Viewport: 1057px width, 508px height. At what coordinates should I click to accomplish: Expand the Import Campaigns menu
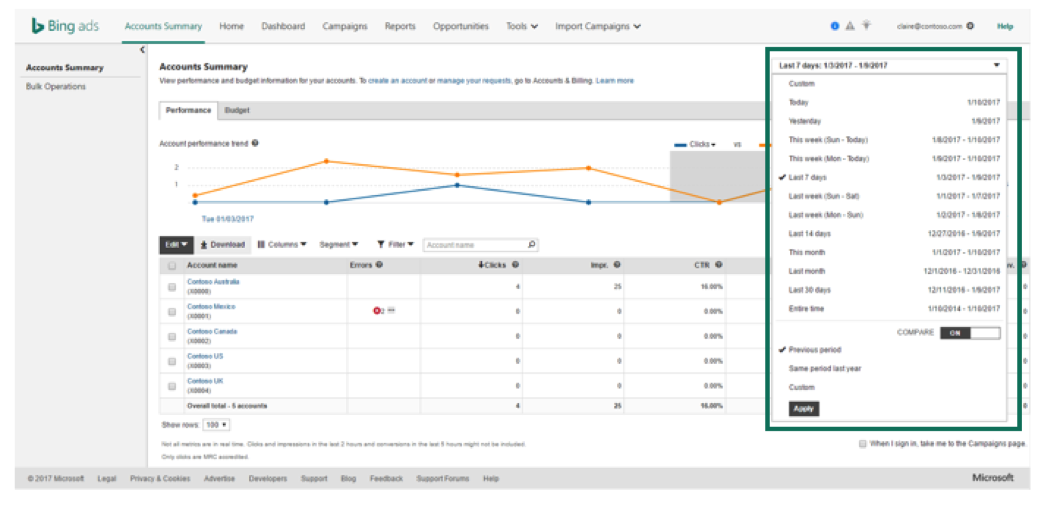tap(598, 26)
